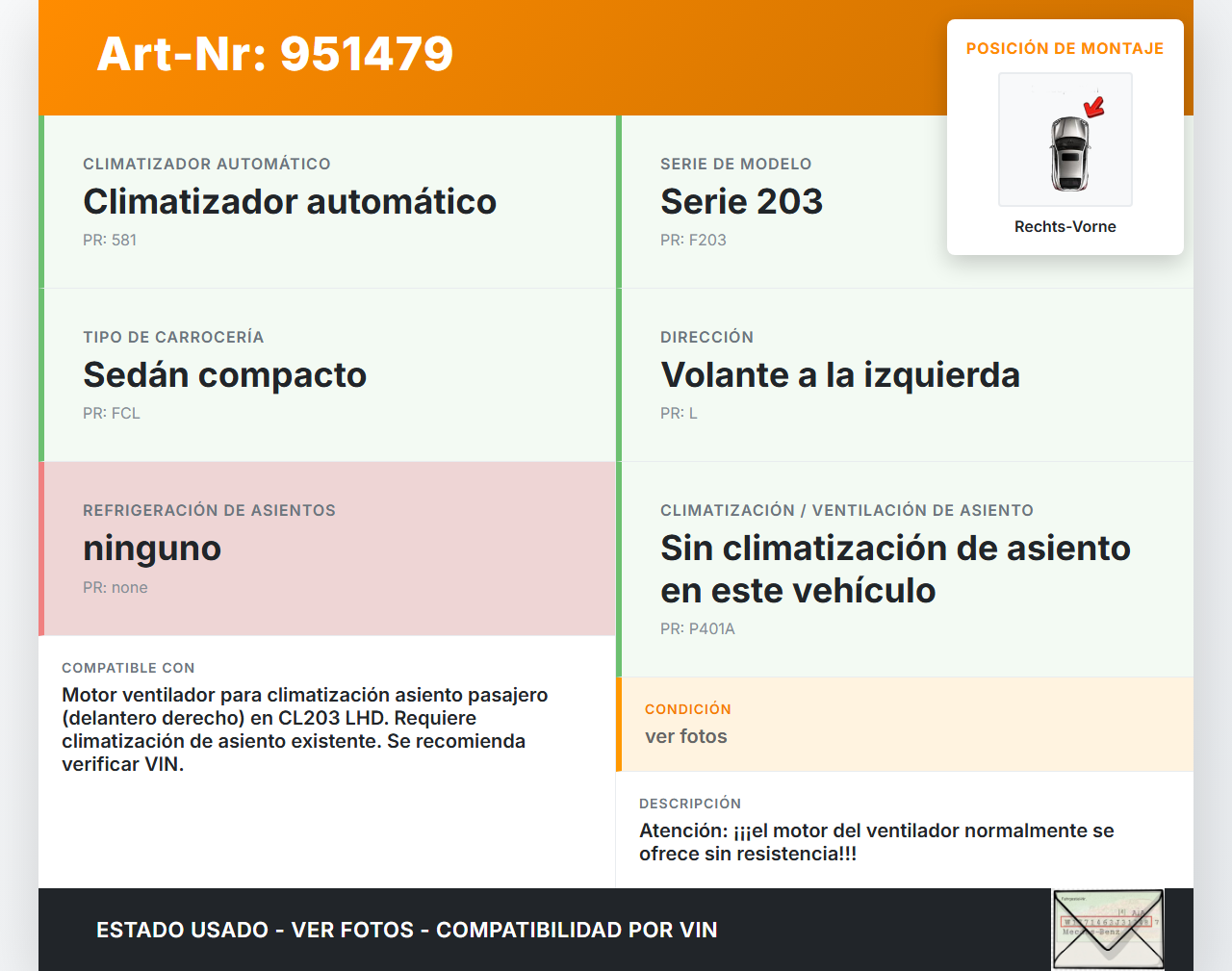Click the PR: 581 code
Screen dimensions: 1232x971
coord(110,241)
